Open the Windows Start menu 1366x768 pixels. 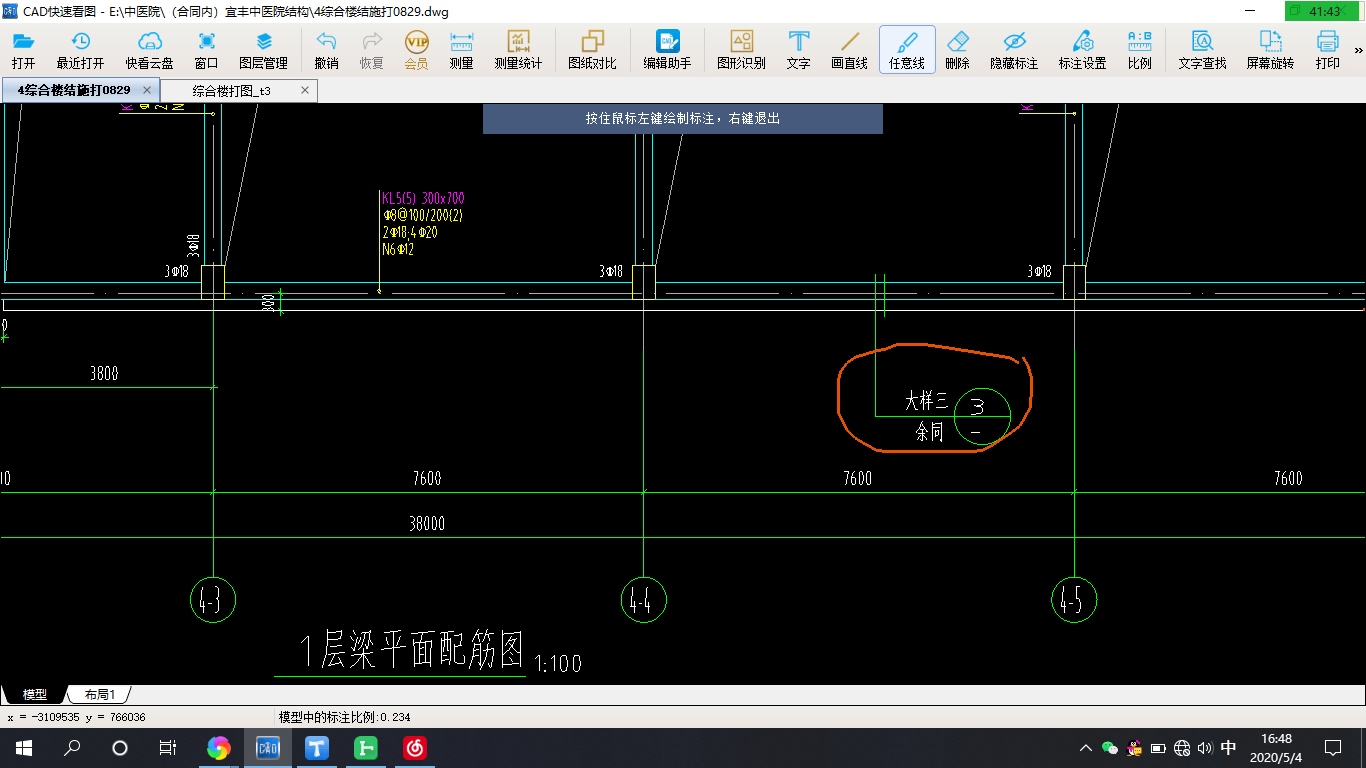23,747
